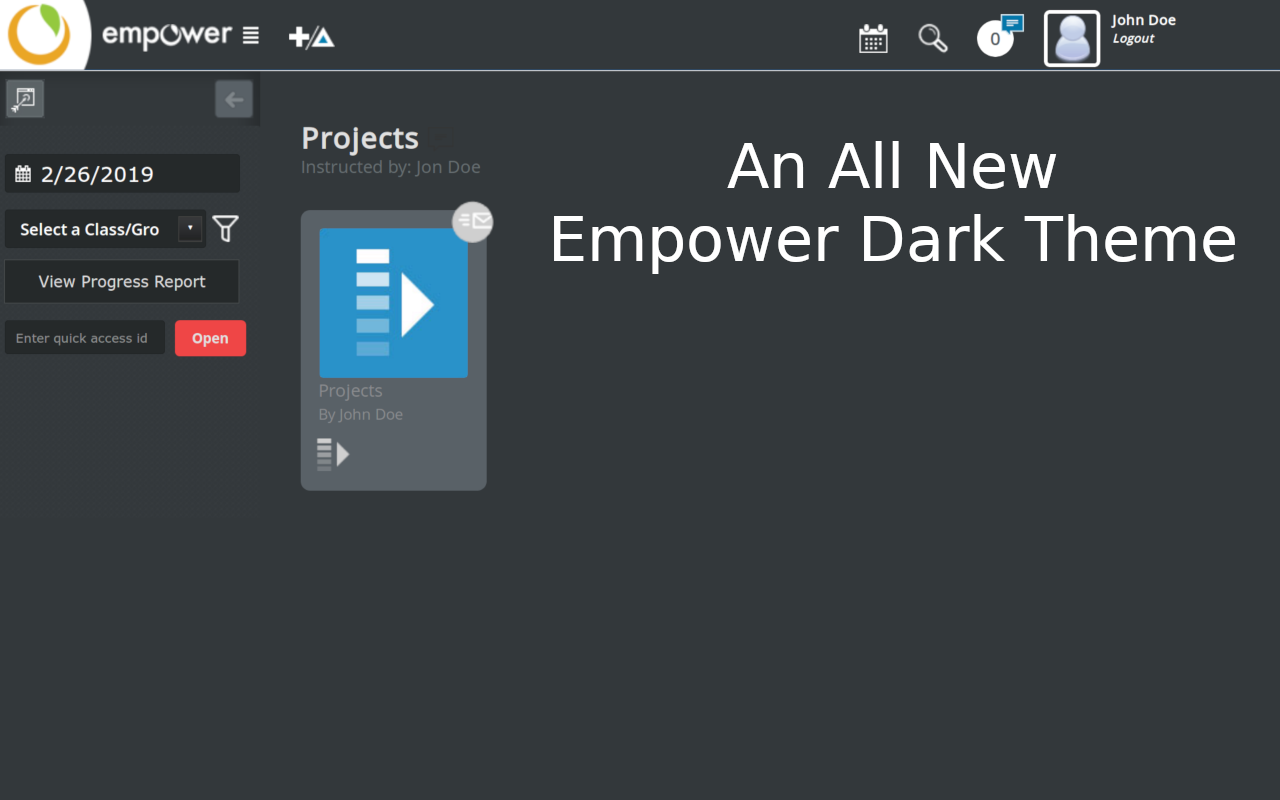The image size is (1280, 800).
Task: Click the View Progress Report button
Action: [121, 281]
